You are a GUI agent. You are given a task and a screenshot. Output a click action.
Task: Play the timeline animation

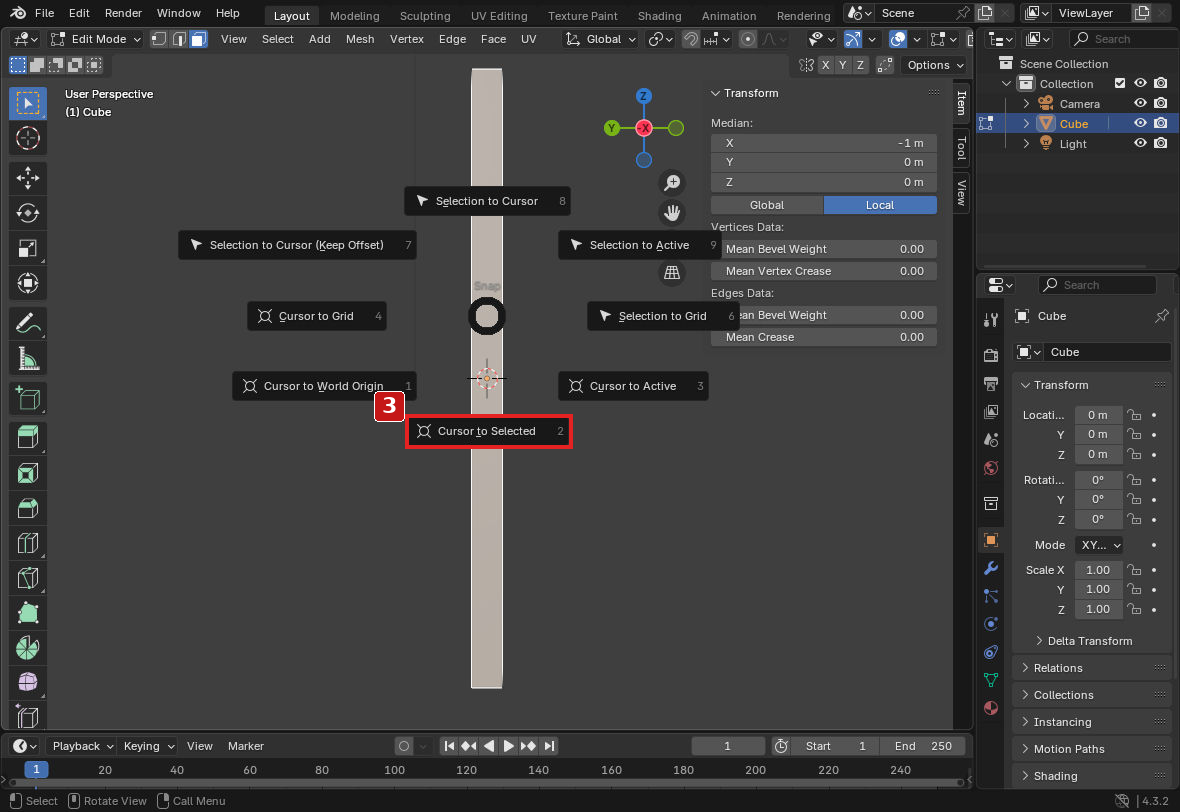[509, 746]
